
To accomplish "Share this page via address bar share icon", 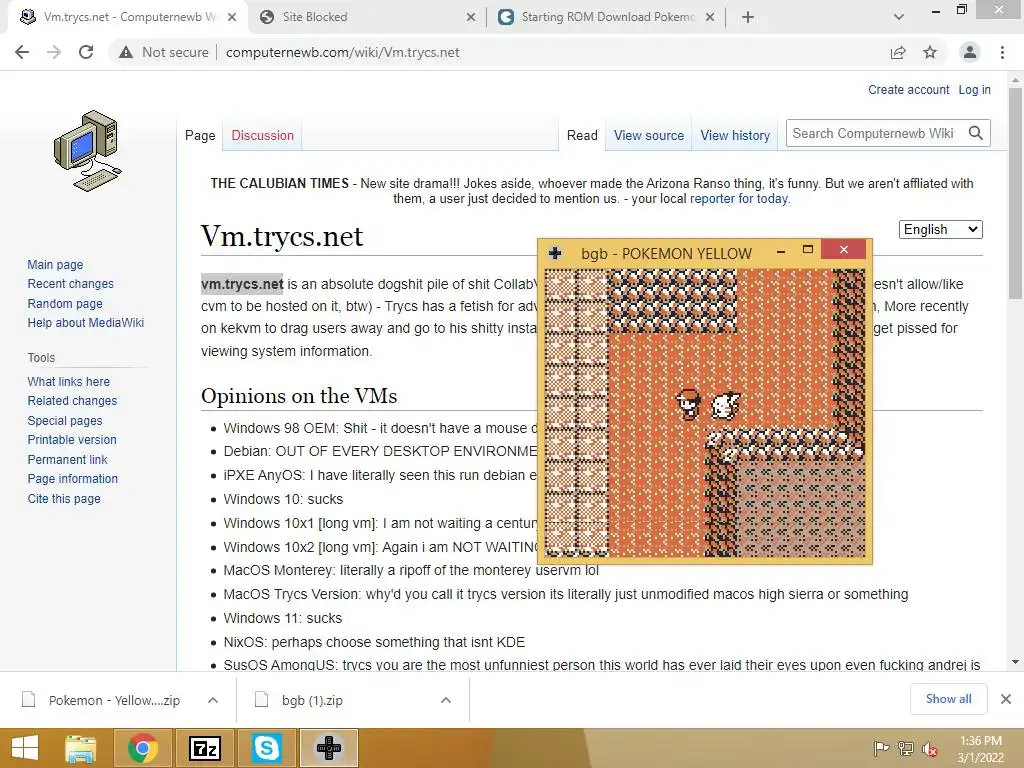I will coord(898,52).
